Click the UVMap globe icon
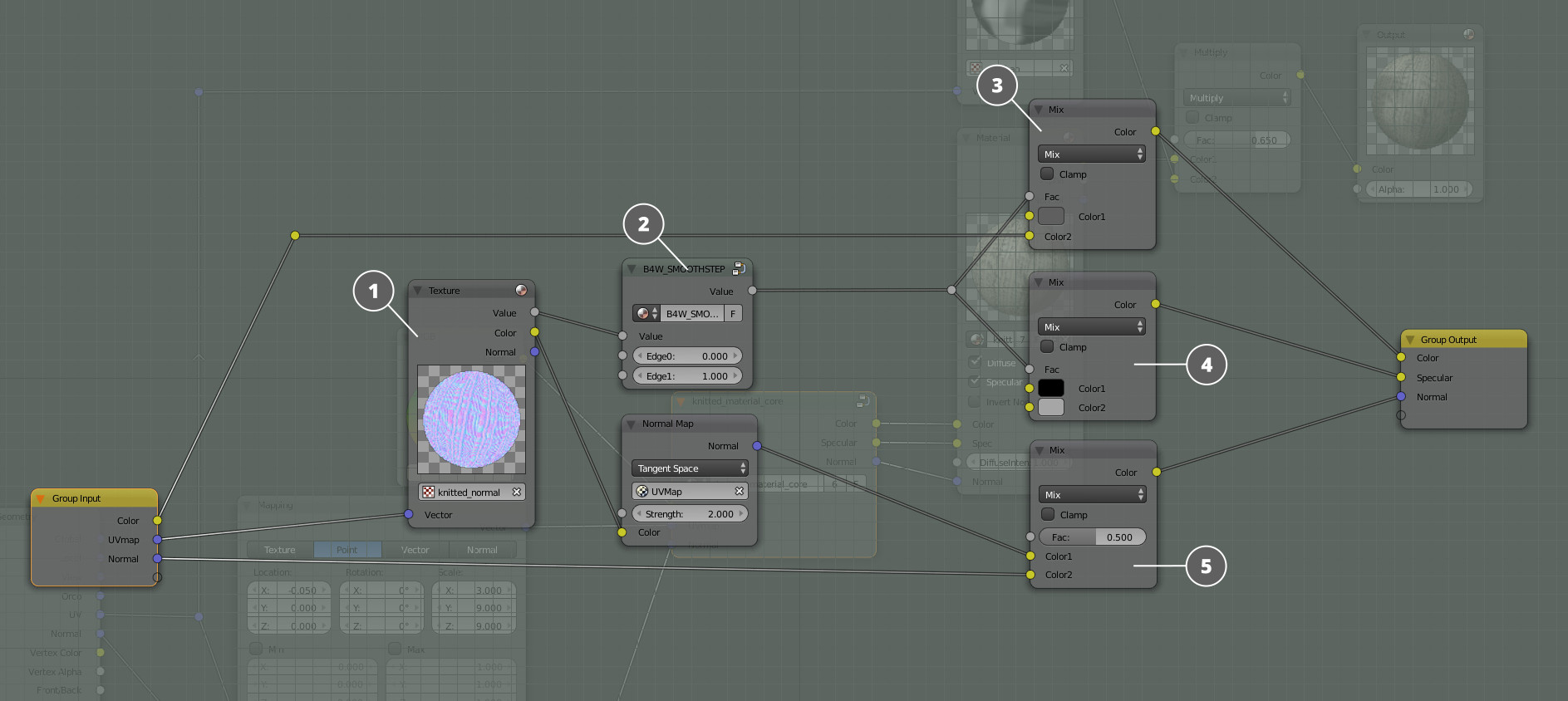The width and height of the screenshot is (1568, 701). click(x=641, y=492)
